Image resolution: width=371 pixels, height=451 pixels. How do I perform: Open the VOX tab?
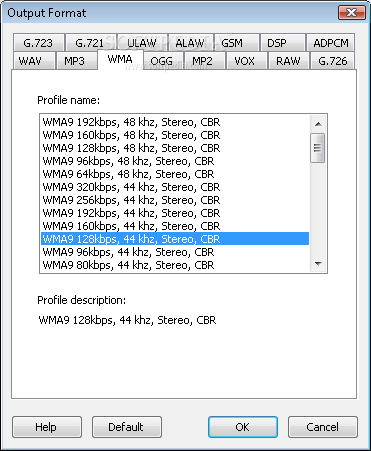click(246, 61)
